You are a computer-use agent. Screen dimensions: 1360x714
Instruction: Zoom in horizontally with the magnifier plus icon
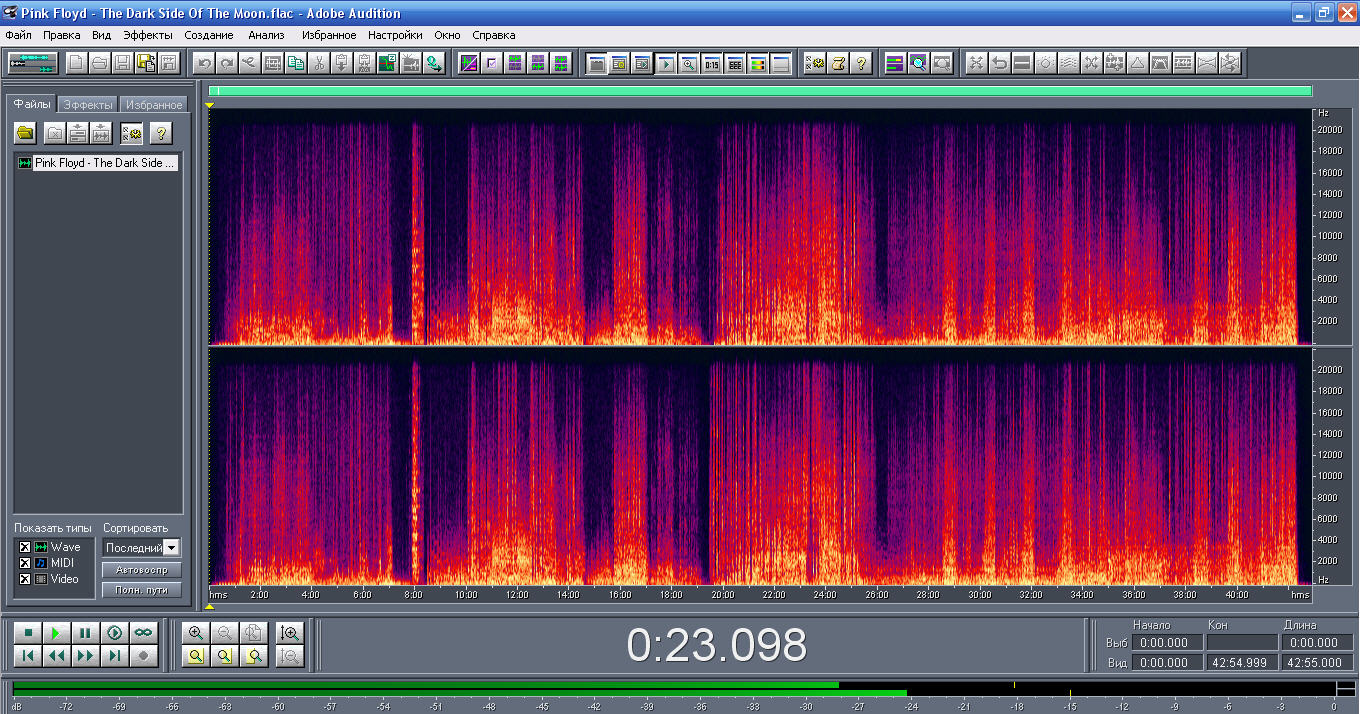pos(196,632)
